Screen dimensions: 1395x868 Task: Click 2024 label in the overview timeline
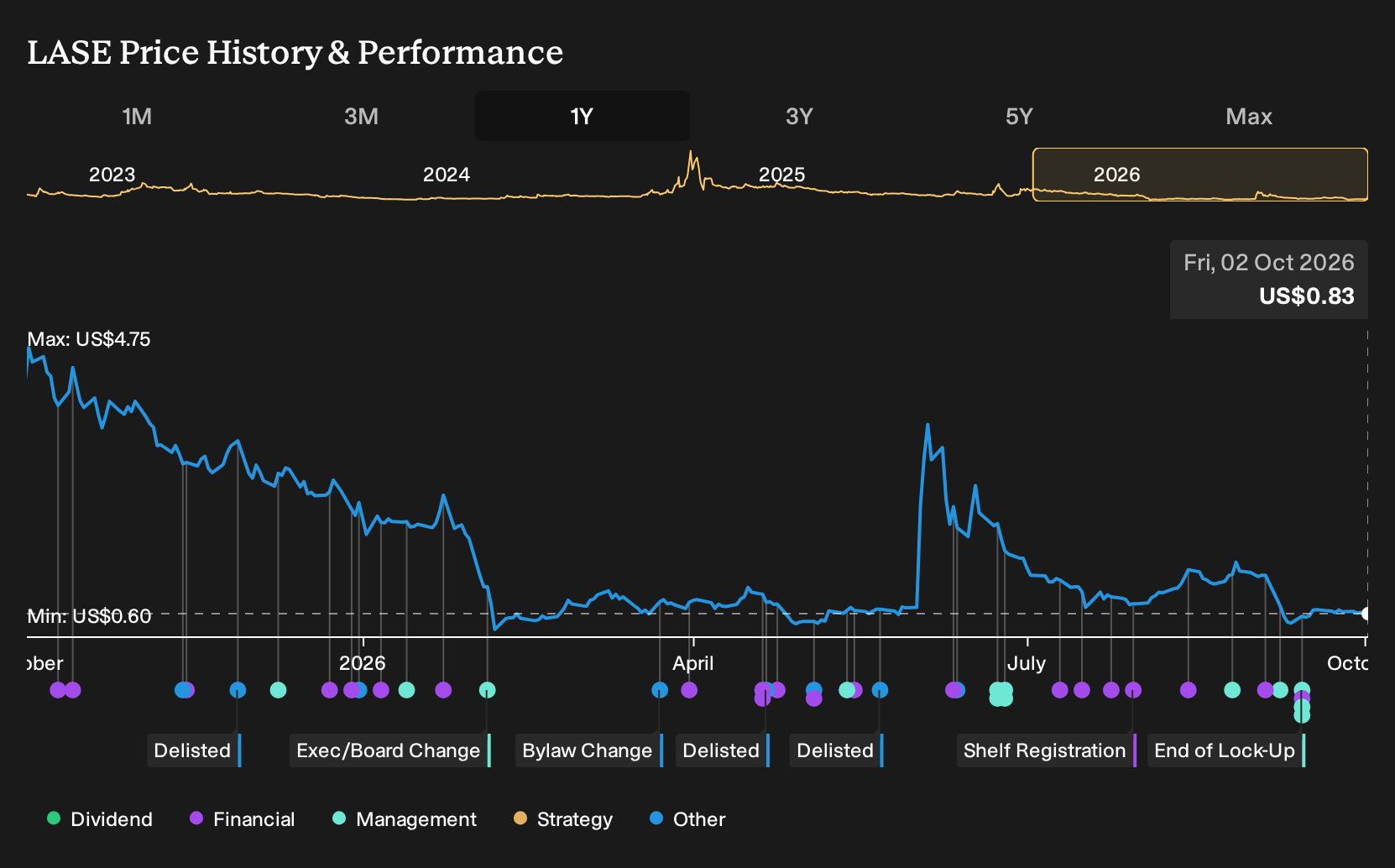(x=446, y=175)
